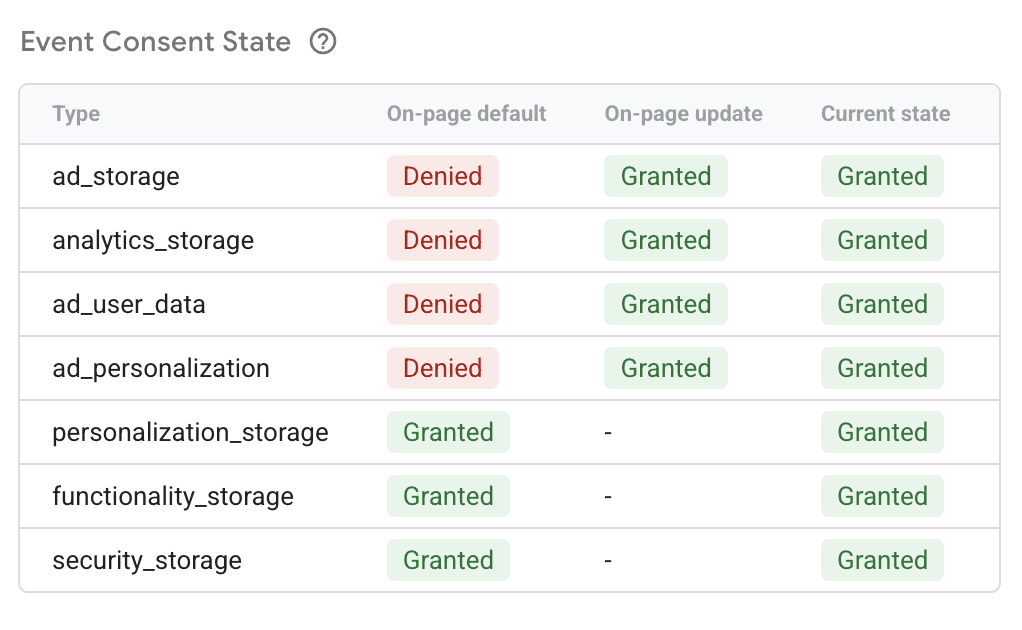Image resolution: width=1022 pixels, height=630 pixels.
Task: Click the help icon beside Event Consent State
Action: click(x=323, y=42)
